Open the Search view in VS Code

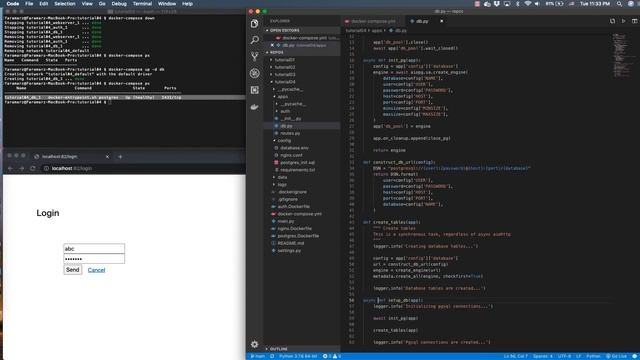tap(255, 40)
